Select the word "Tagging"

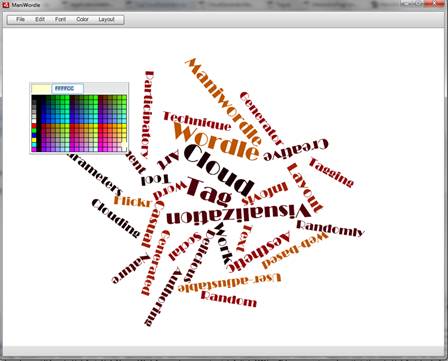coord(331,172)
